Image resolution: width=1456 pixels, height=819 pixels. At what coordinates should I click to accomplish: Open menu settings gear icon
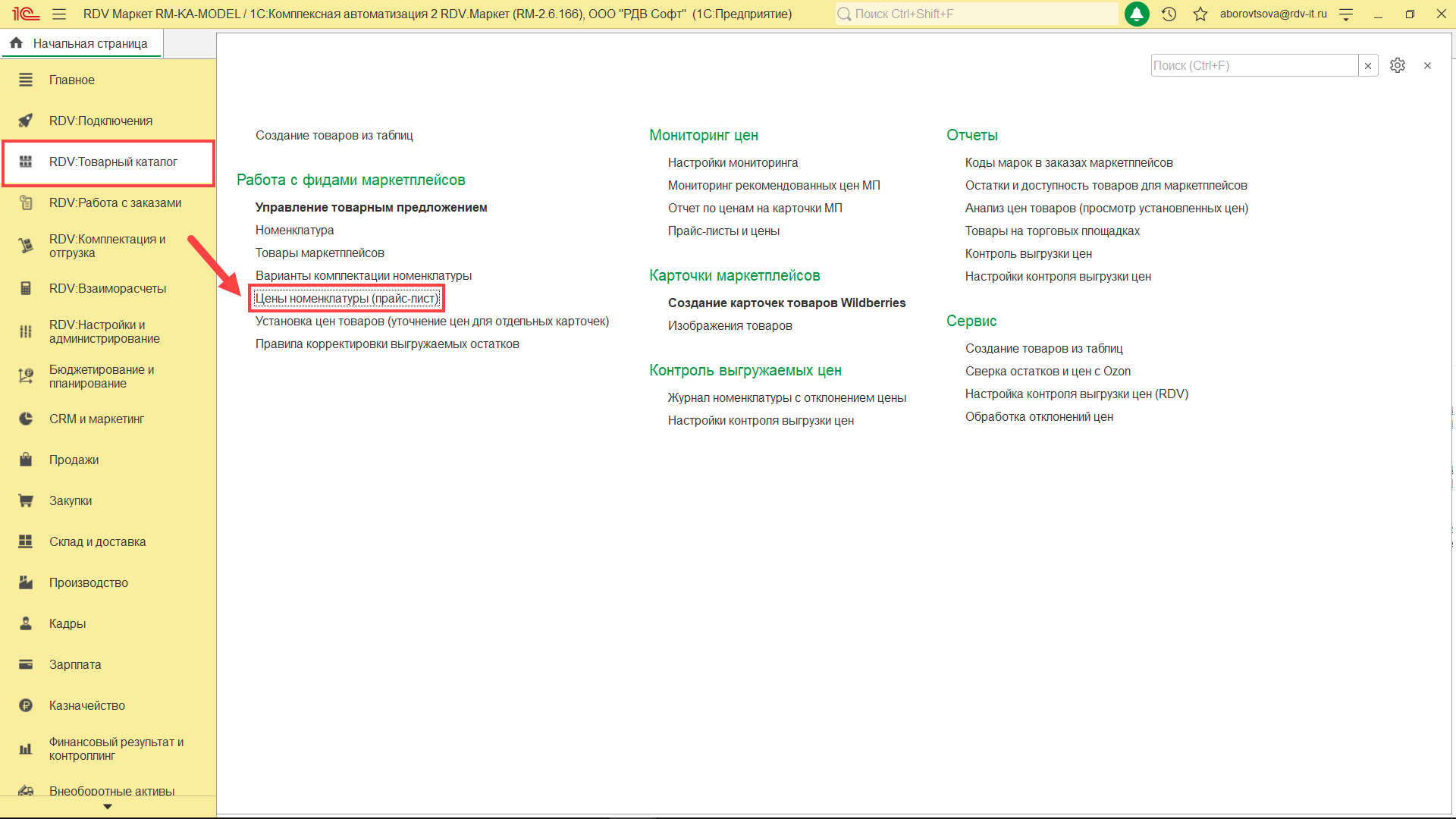[x=1397, y=65]
